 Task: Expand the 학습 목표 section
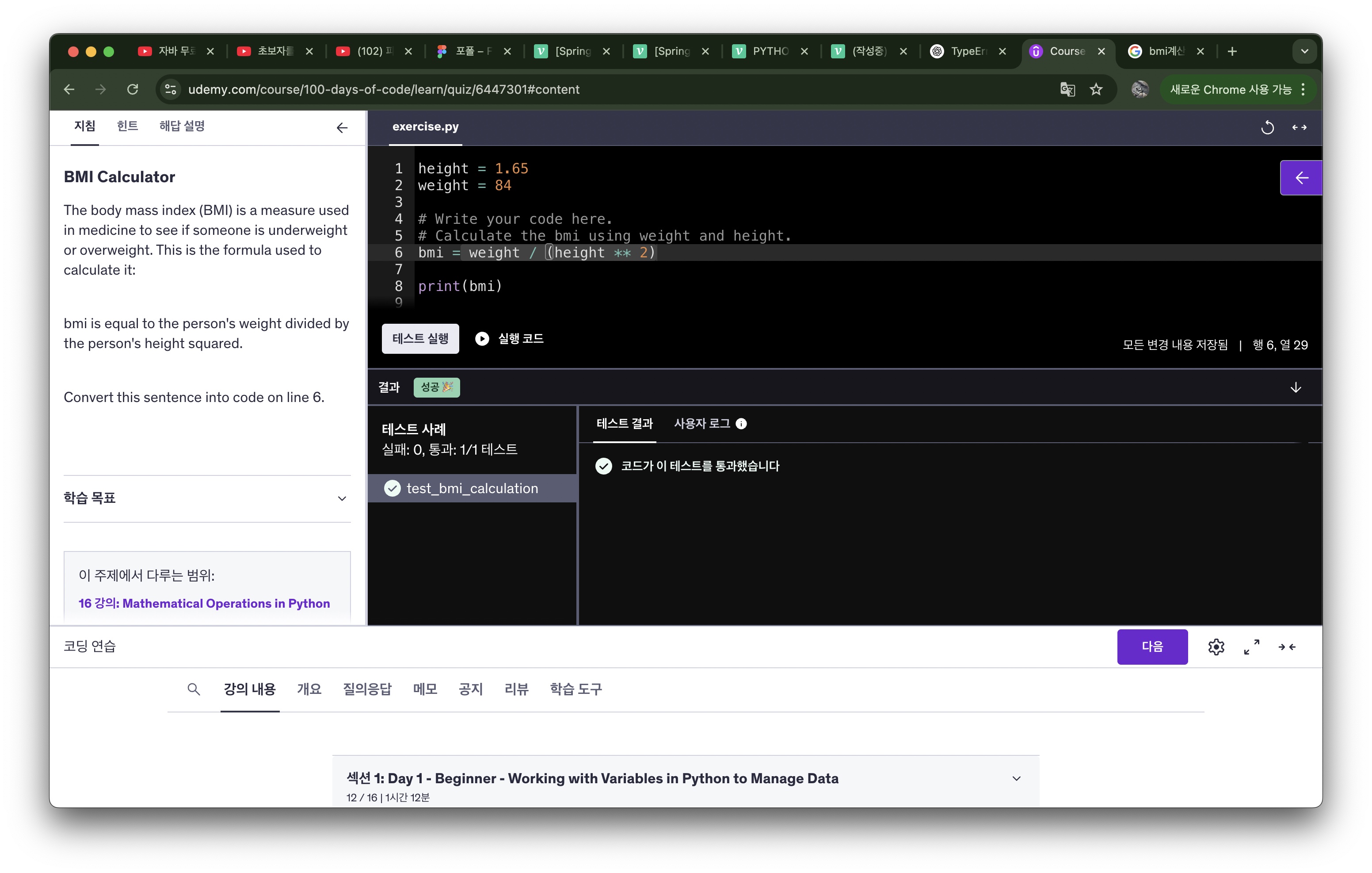342,498
